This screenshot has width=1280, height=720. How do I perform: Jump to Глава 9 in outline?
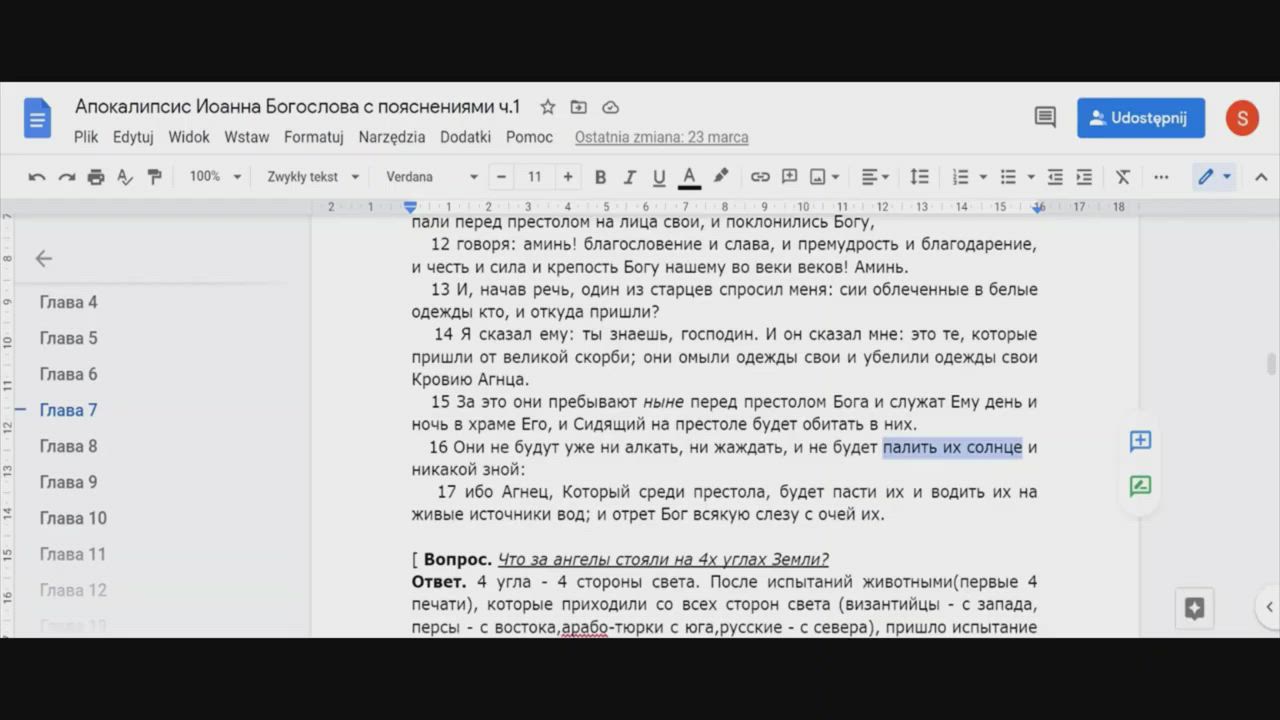(x=68, y=482)
